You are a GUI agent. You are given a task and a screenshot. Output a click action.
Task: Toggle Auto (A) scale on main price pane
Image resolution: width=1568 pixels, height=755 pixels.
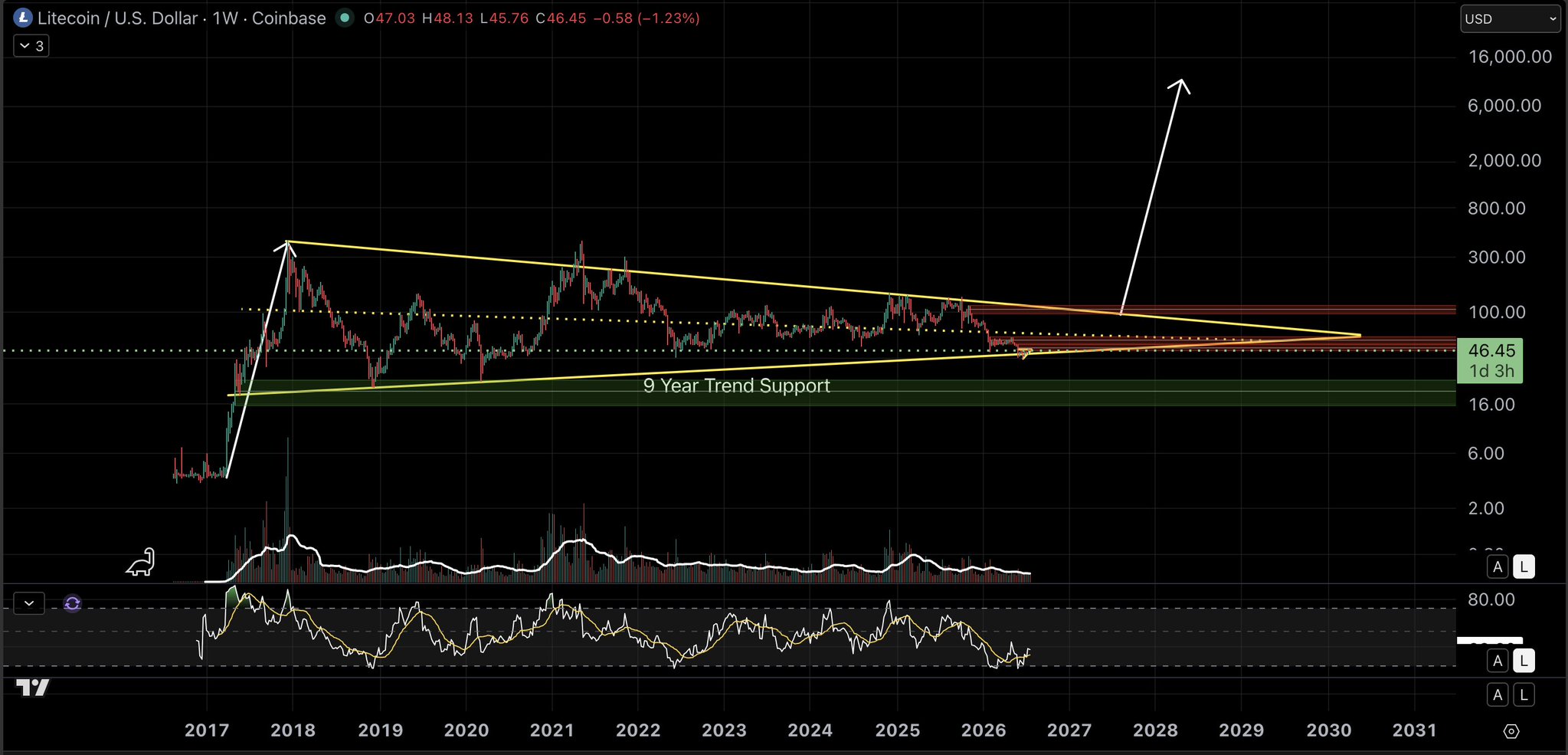[x=1498, y=566]
